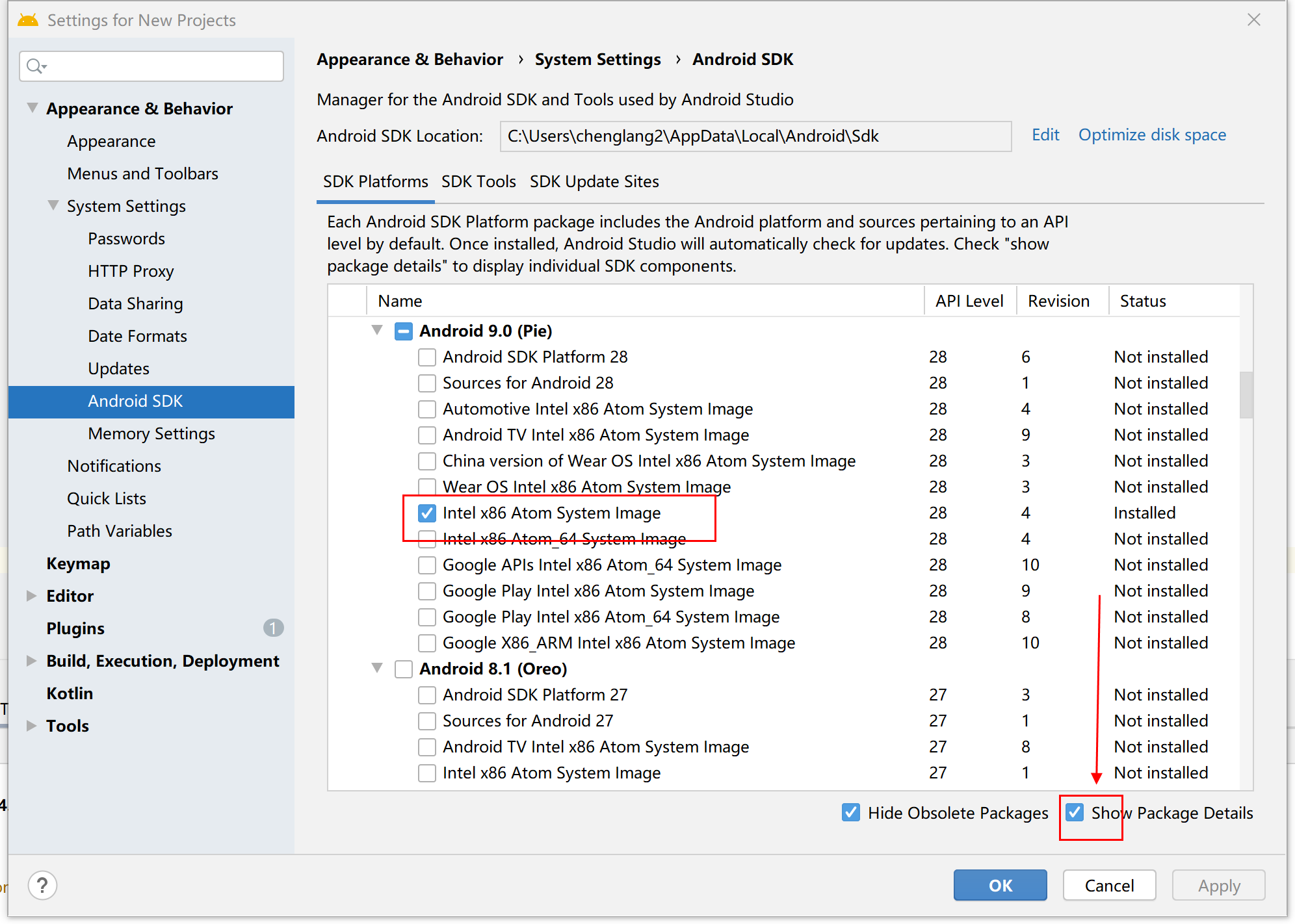Select Passwords in System Settings

126,238
